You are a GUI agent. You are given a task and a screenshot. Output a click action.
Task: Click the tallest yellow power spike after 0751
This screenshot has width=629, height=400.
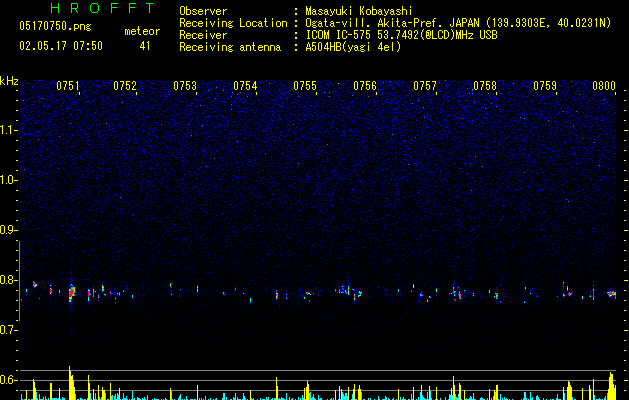[71, 383]
